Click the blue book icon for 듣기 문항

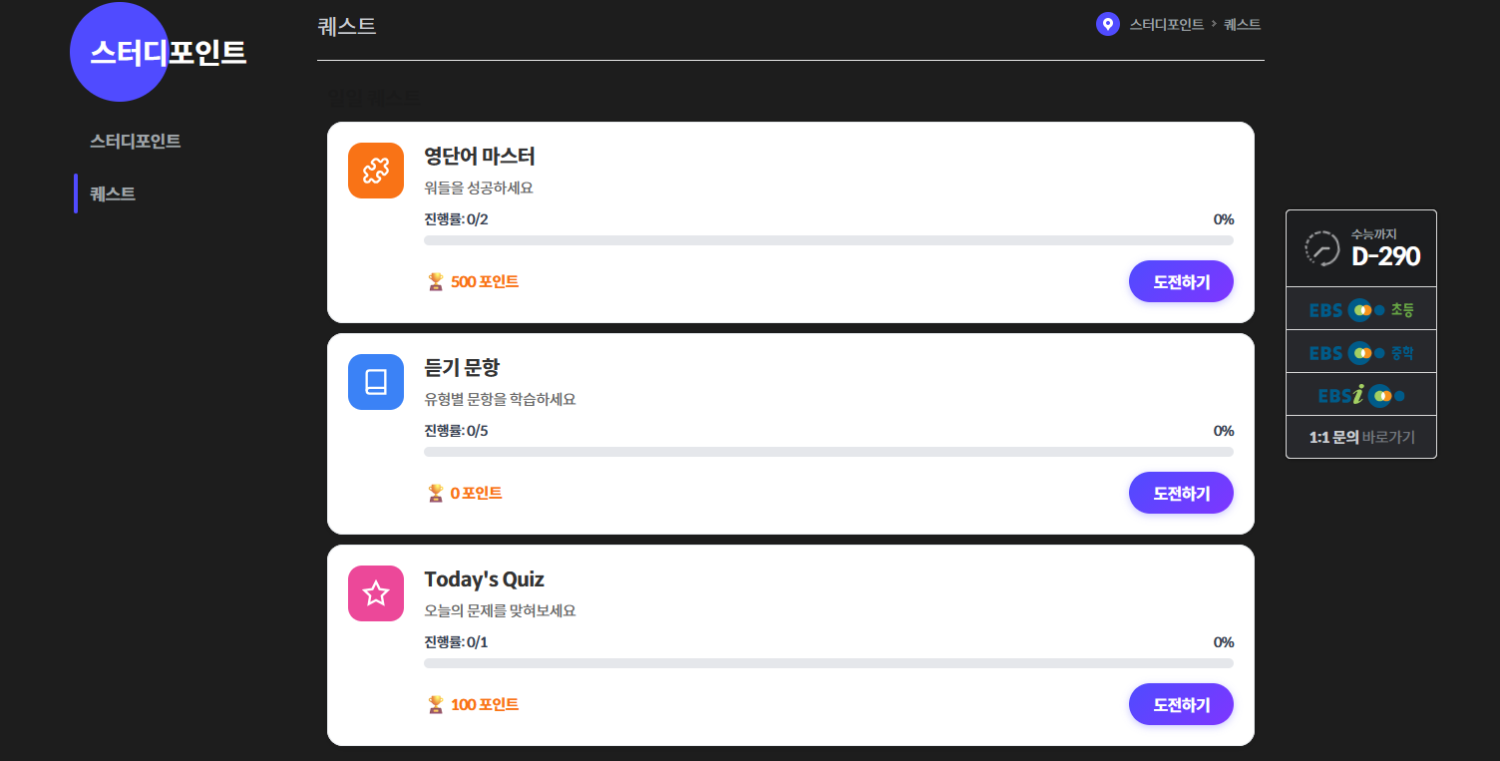point(376,382)
